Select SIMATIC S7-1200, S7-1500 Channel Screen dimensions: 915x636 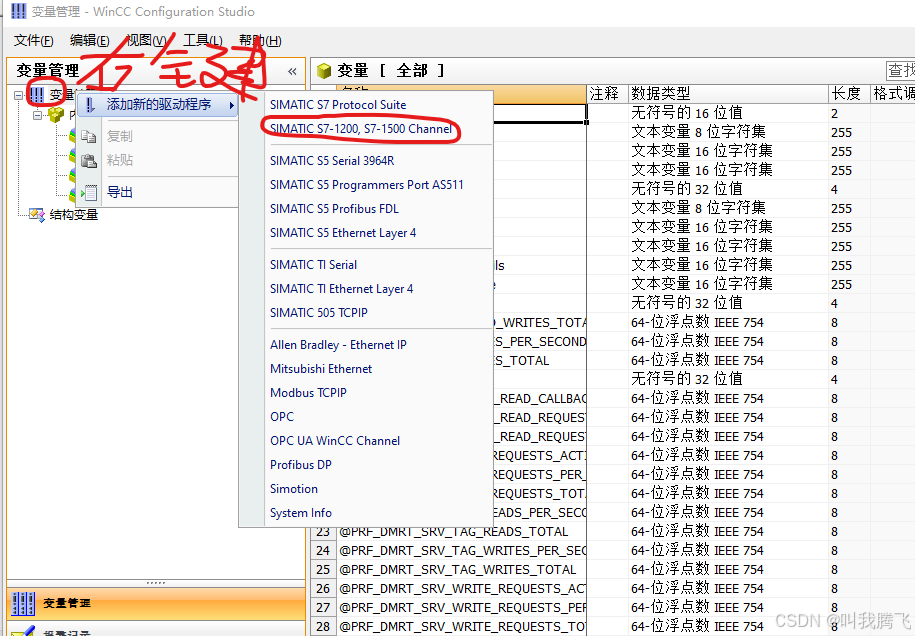[x=361, y=129]
